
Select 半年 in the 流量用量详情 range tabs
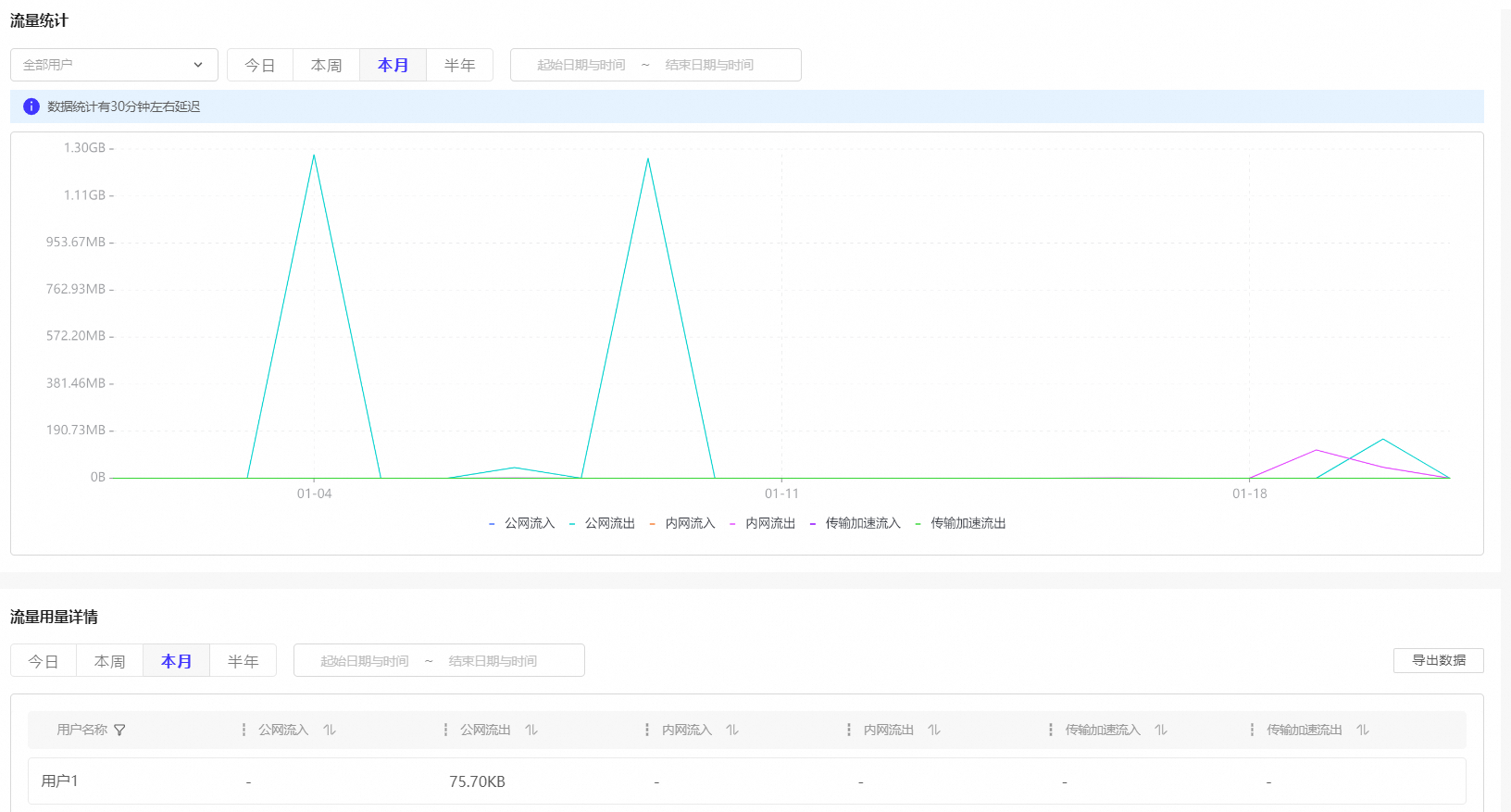click(244, 661)
